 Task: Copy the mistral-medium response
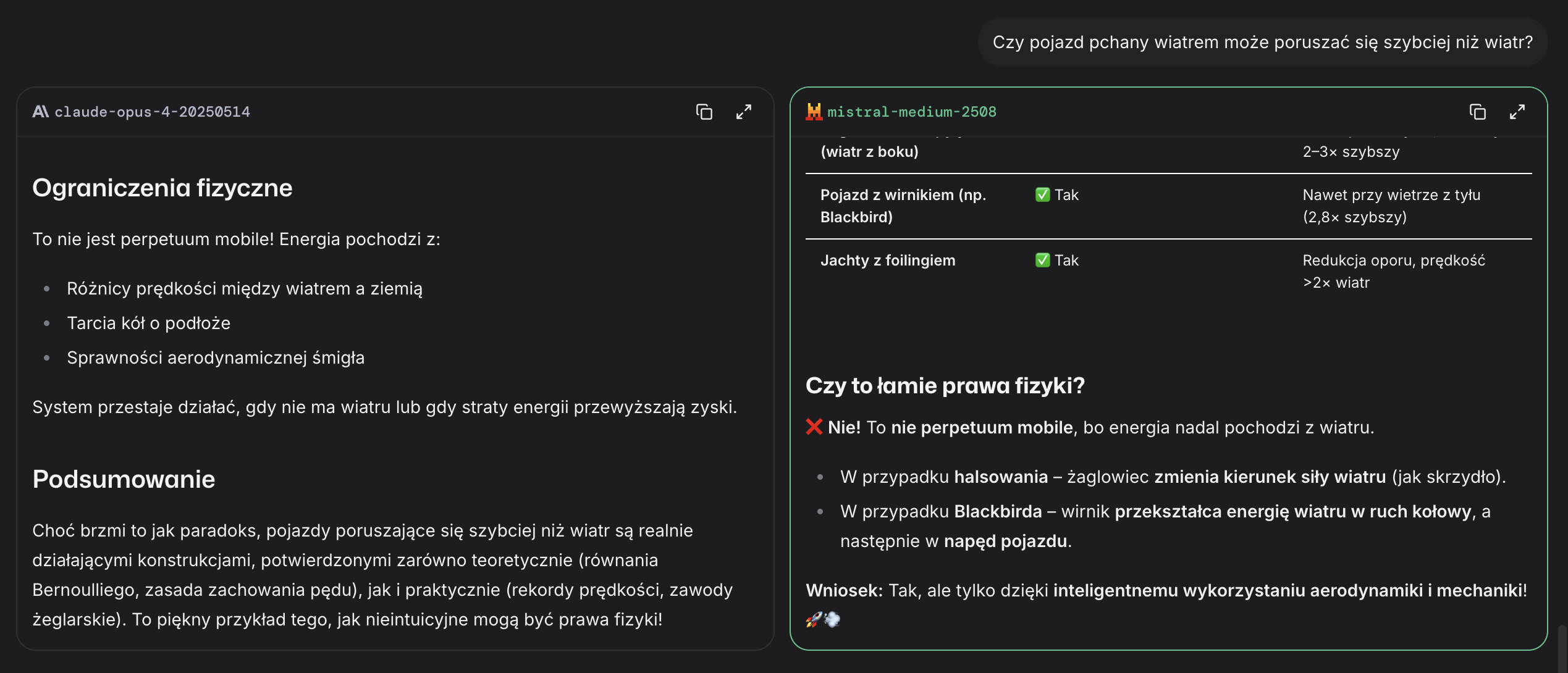coord(1477,112)
